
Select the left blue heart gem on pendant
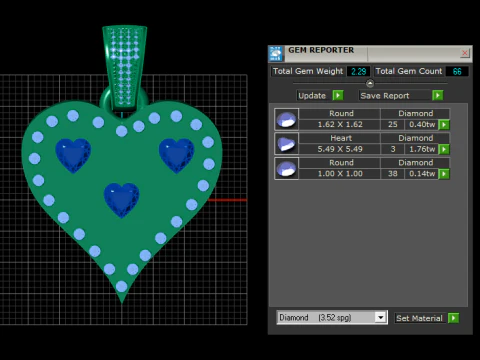(73, 155)
